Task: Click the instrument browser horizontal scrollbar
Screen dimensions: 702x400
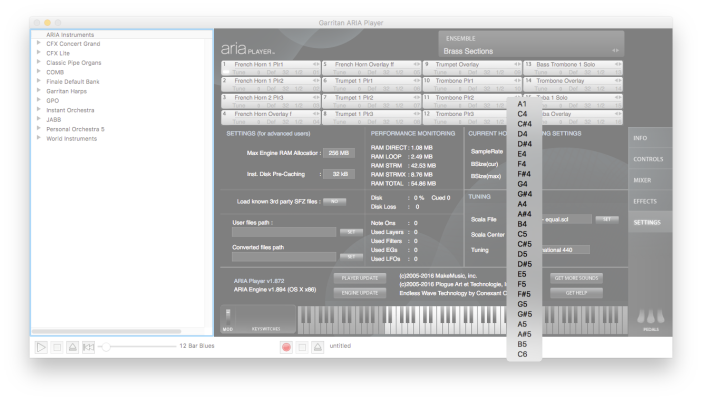Action: point(107,331)
